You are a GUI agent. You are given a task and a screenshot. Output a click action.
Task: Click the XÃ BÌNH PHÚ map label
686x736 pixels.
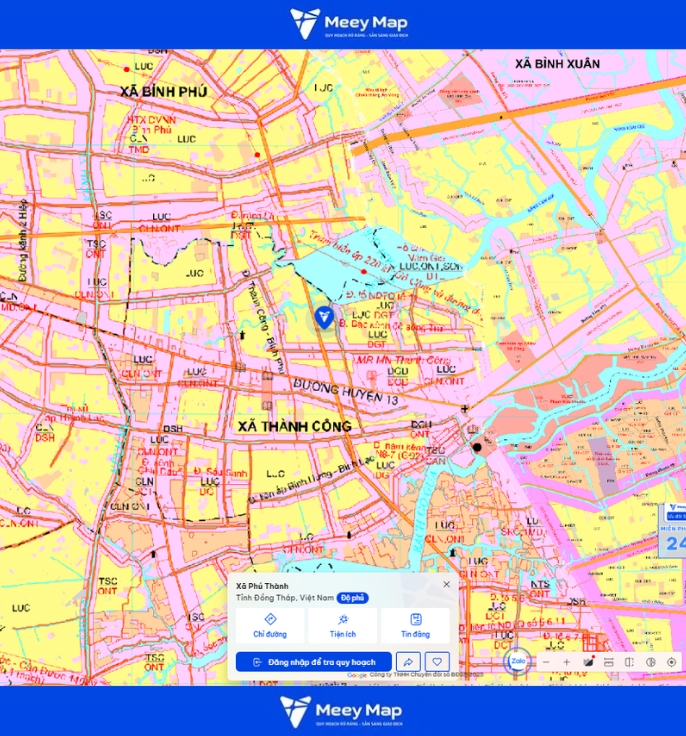pos(163,92)
